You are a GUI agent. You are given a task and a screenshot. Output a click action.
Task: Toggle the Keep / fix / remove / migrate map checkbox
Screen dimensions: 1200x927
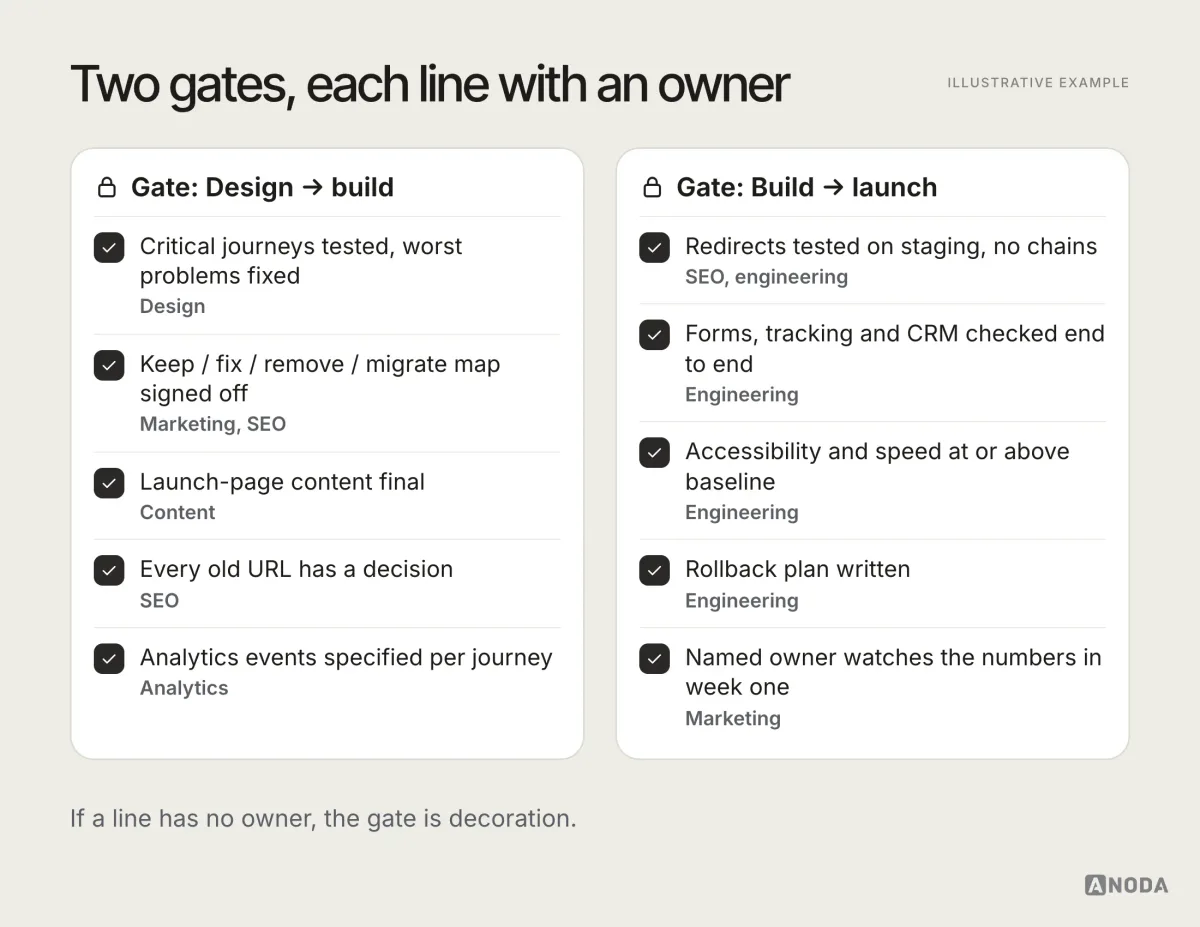tap(109, 365)
